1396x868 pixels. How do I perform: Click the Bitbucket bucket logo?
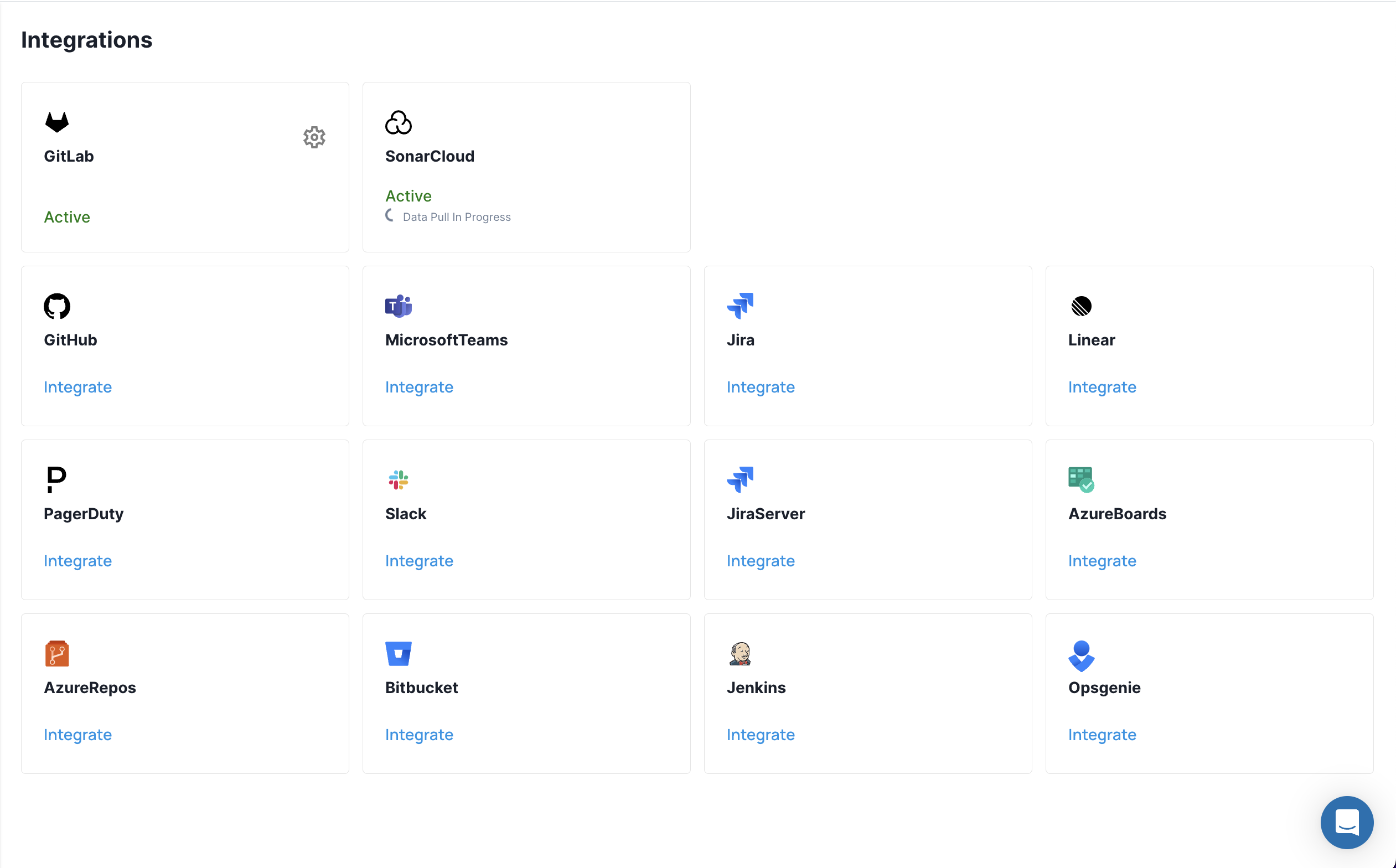pos(399,653)
